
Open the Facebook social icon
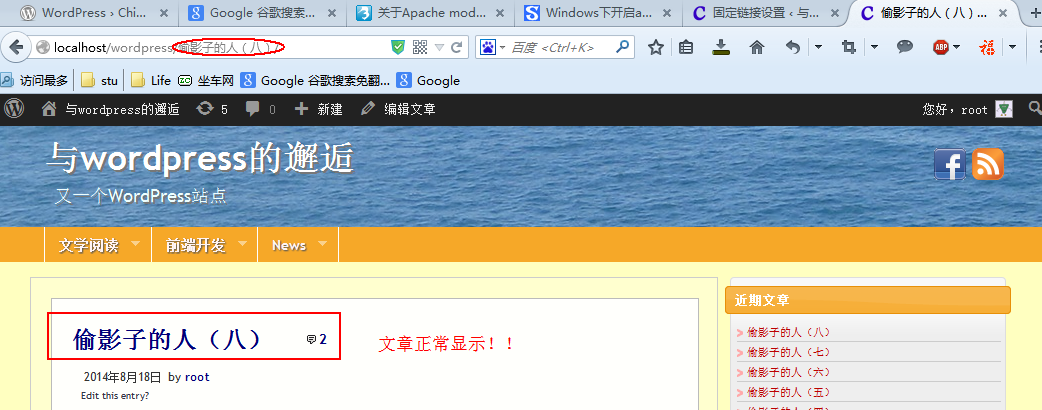pos(950,164)
